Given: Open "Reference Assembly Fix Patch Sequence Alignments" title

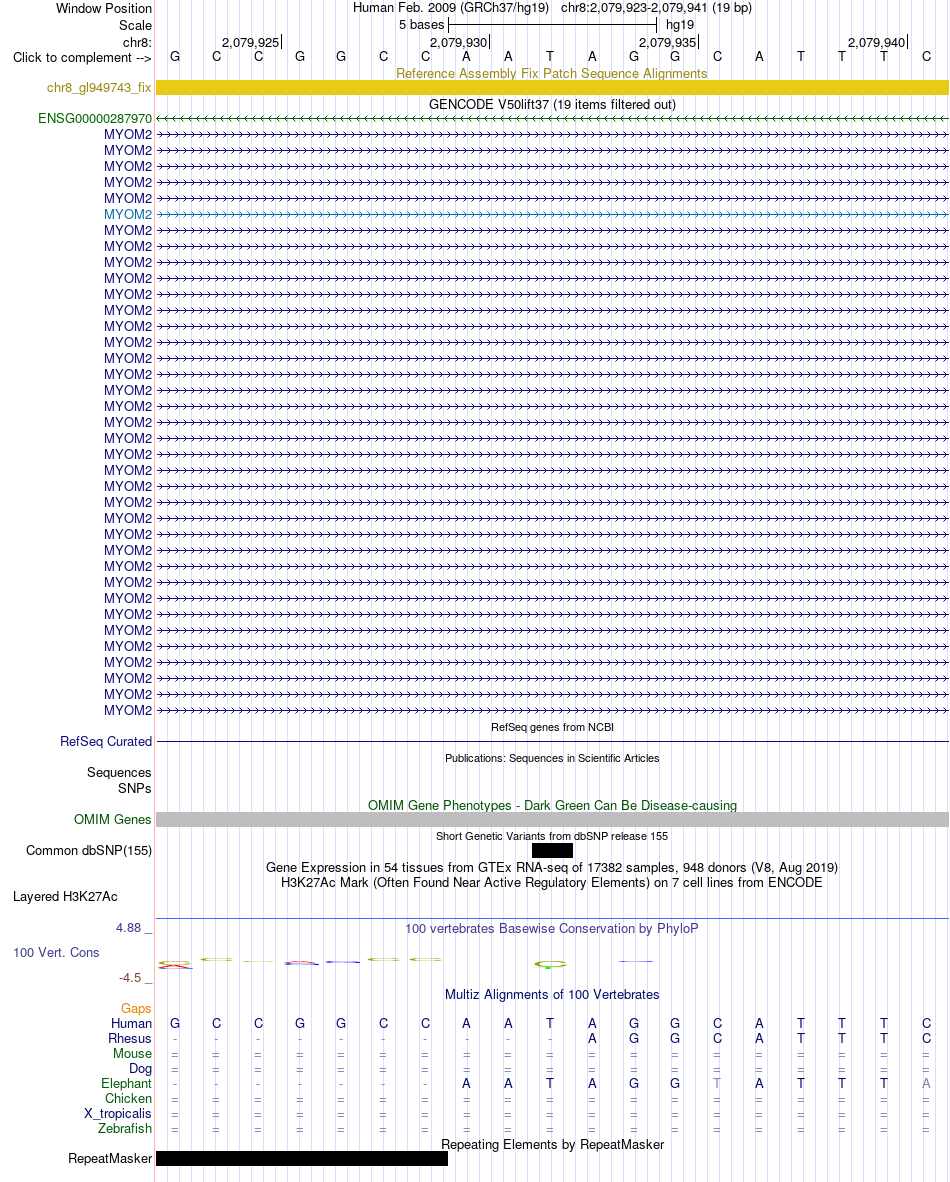Looking at the screenshot, I should (552, 73).
